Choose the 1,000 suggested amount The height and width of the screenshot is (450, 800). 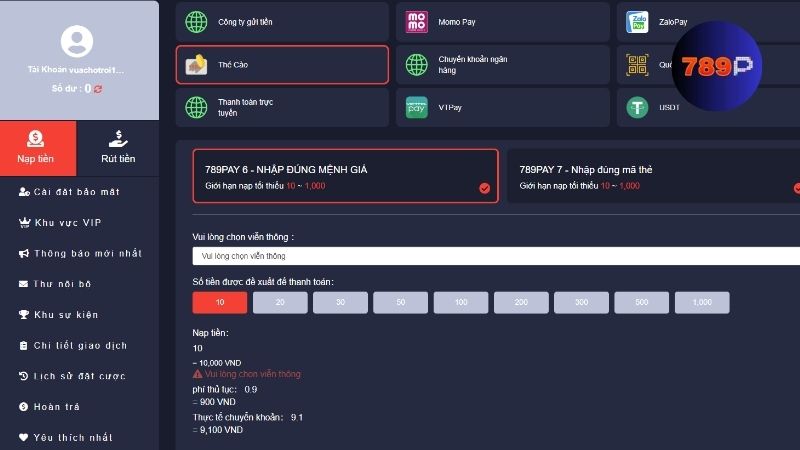tap(702, 303)
